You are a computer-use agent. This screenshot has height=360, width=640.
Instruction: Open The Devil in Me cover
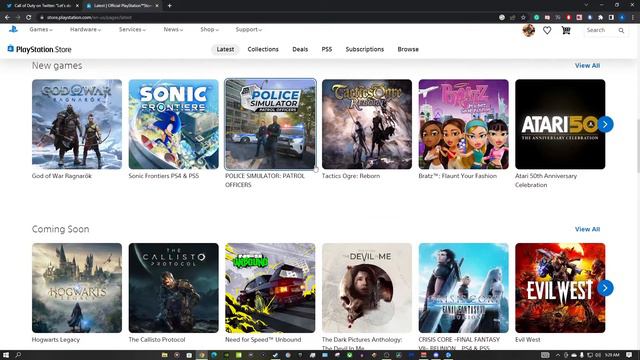[367, 288]
